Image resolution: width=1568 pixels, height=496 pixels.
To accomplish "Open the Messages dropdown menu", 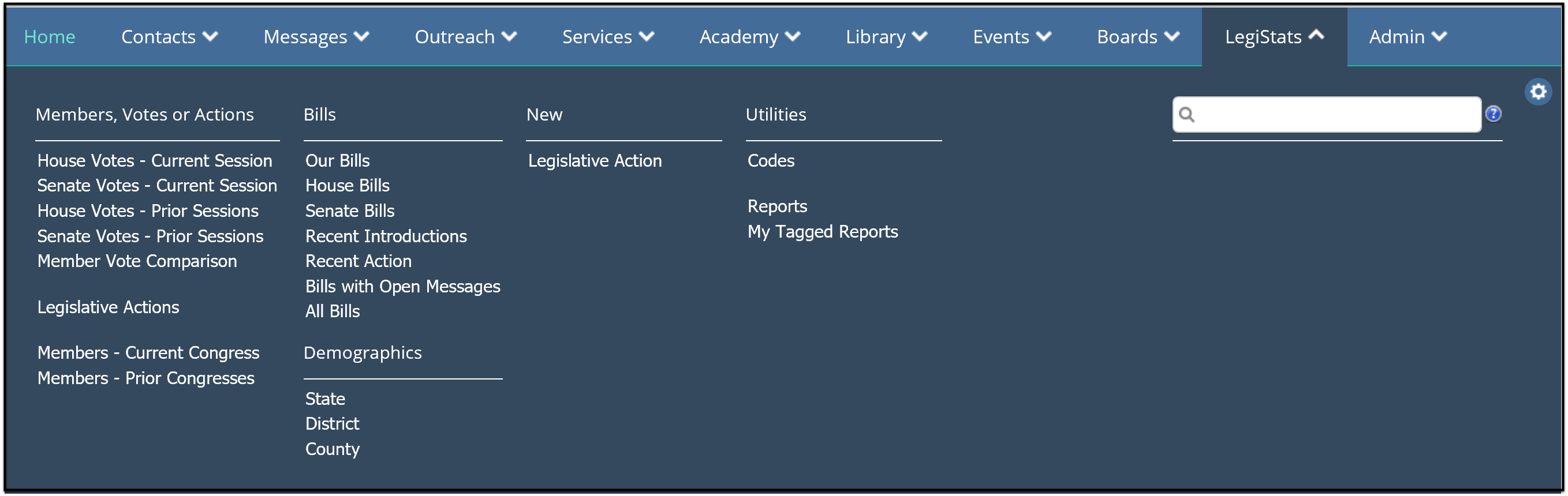I will tap(316, 37).
